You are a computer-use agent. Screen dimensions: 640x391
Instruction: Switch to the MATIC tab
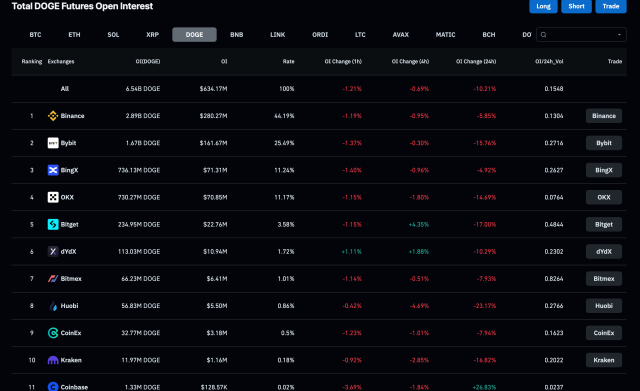coord(445,35)
